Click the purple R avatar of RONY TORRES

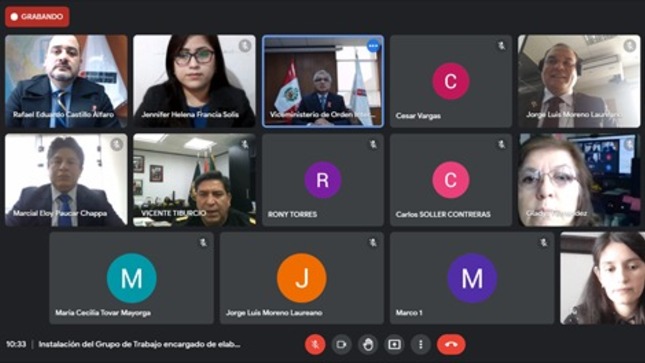coord(323,180)
